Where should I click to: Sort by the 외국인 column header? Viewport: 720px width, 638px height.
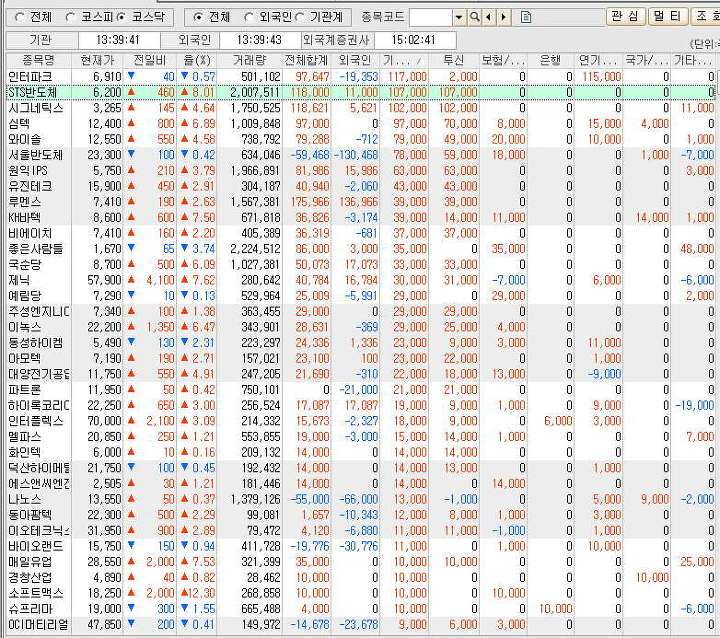click(355, 60)
